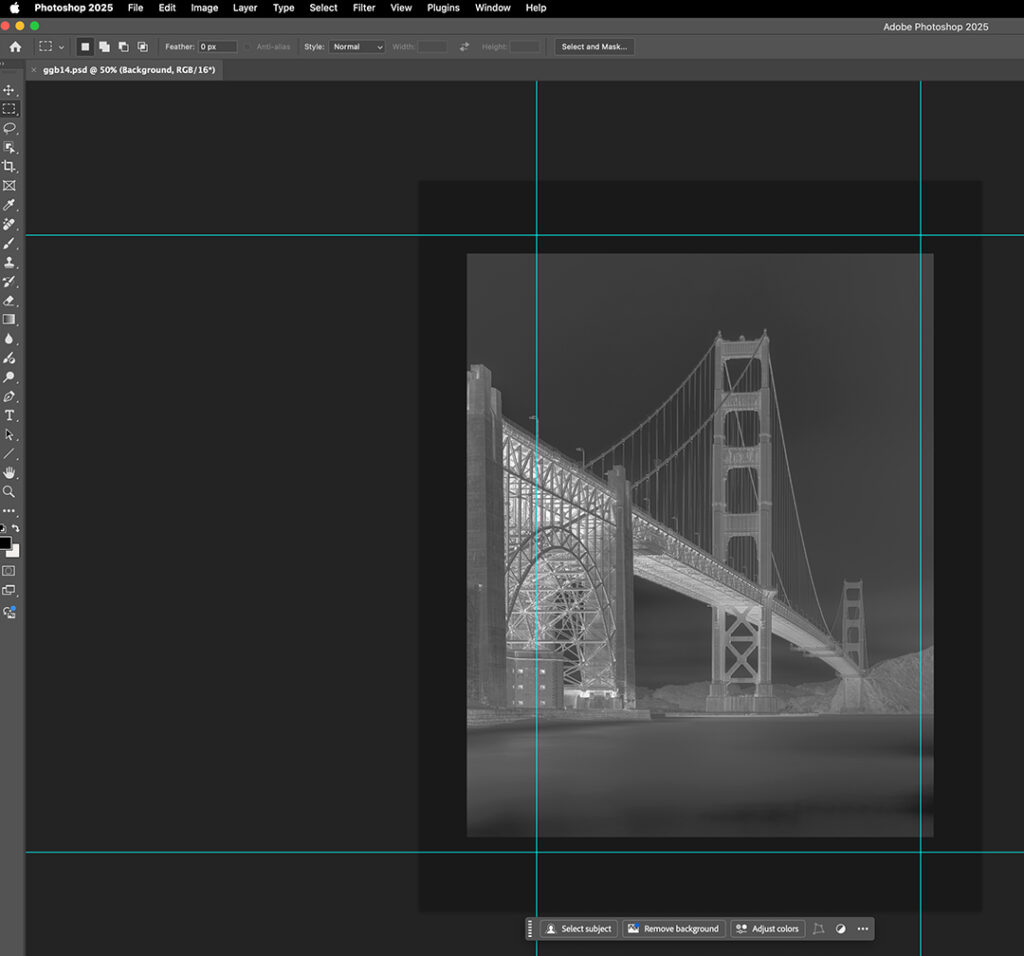Image resolution: width=1024 pixels, height=956 pixels.
Task: Select the Eyedropper tool
Action: click(x=10, y=205)
